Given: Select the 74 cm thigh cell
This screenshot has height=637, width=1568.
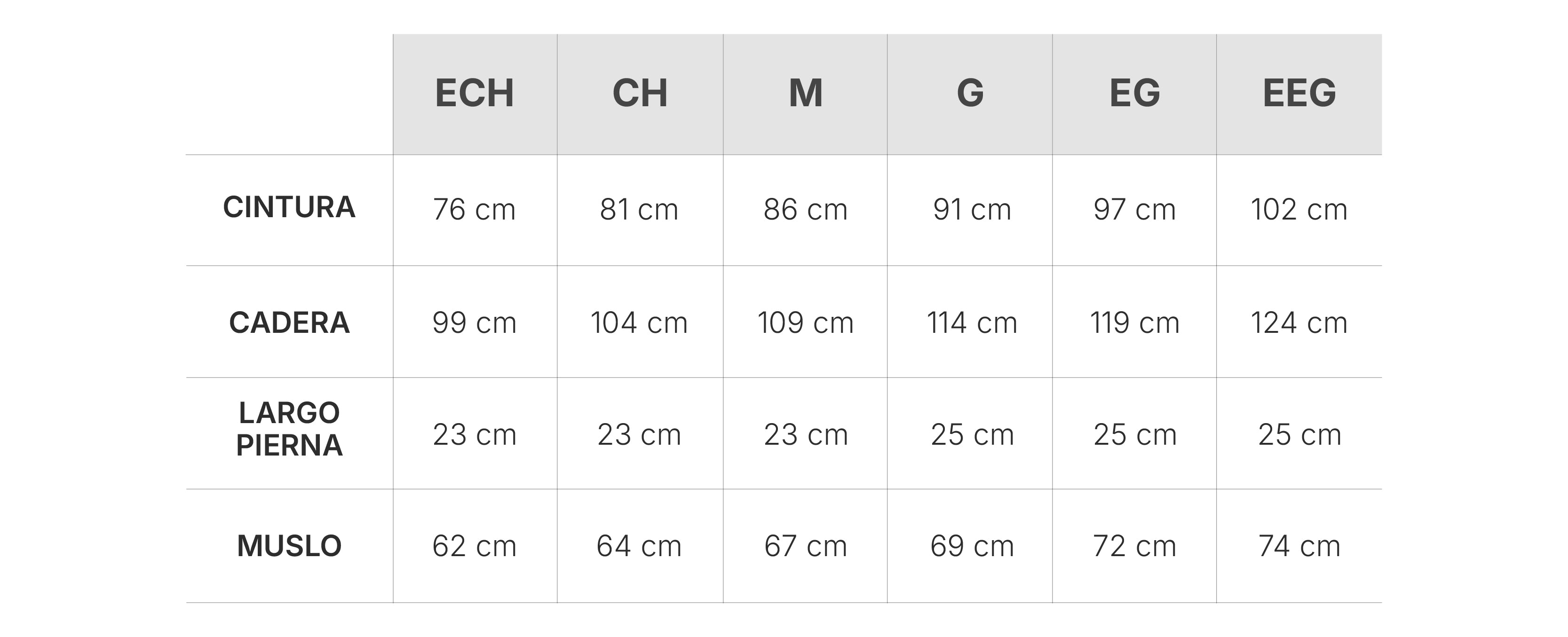Looking at the screenshot, I should click(x=1299, y=546).
